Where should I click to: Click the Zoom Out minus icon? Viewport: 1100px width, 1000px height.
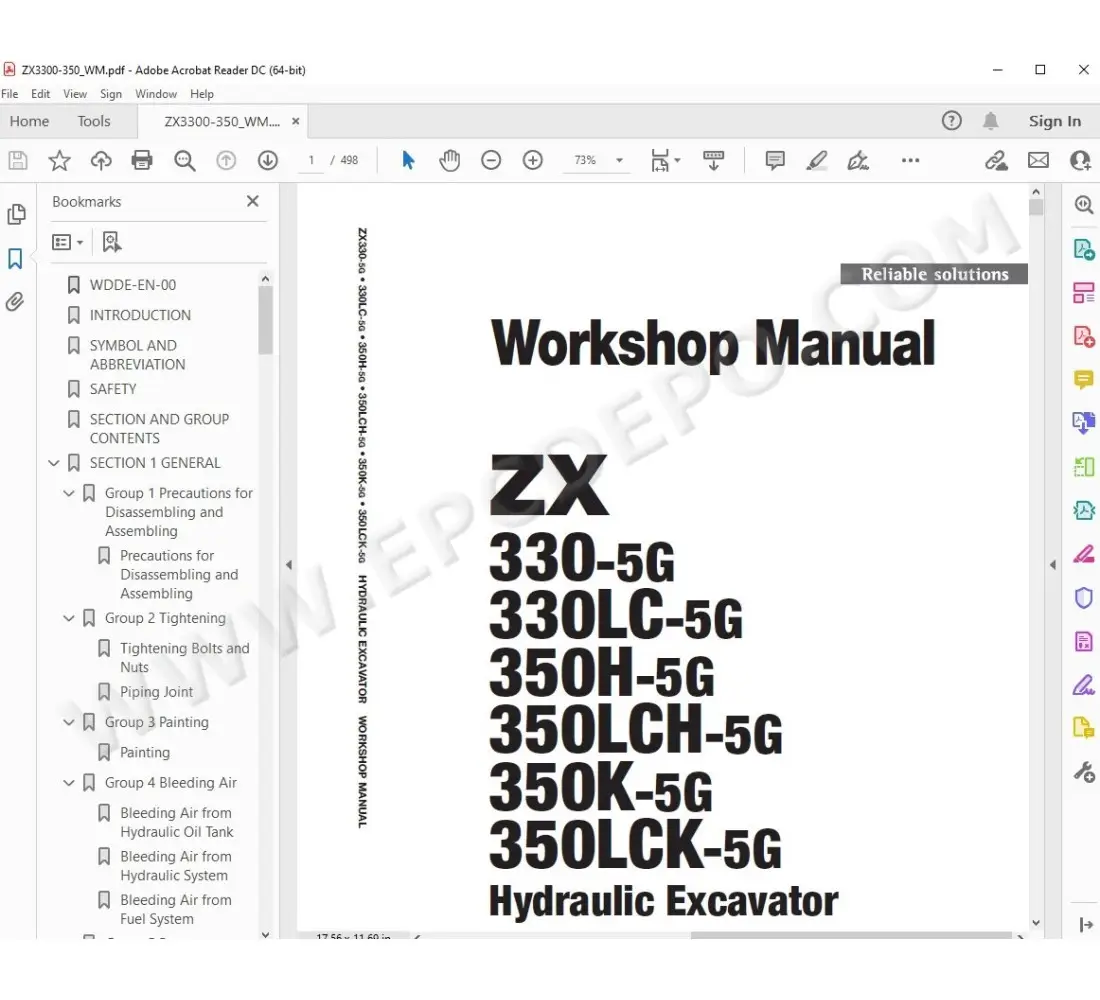pyautogui.click(x=491, y=160)
